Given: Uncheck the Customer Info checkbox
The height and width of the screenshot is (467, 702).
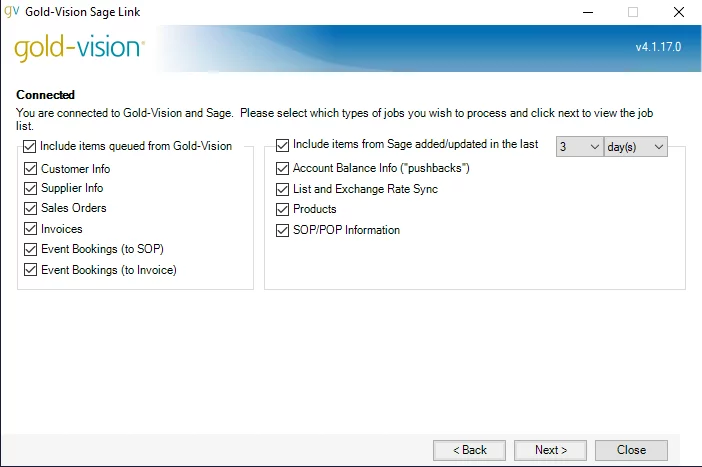Looking at the screenshot, I should (x=30, y=169).
